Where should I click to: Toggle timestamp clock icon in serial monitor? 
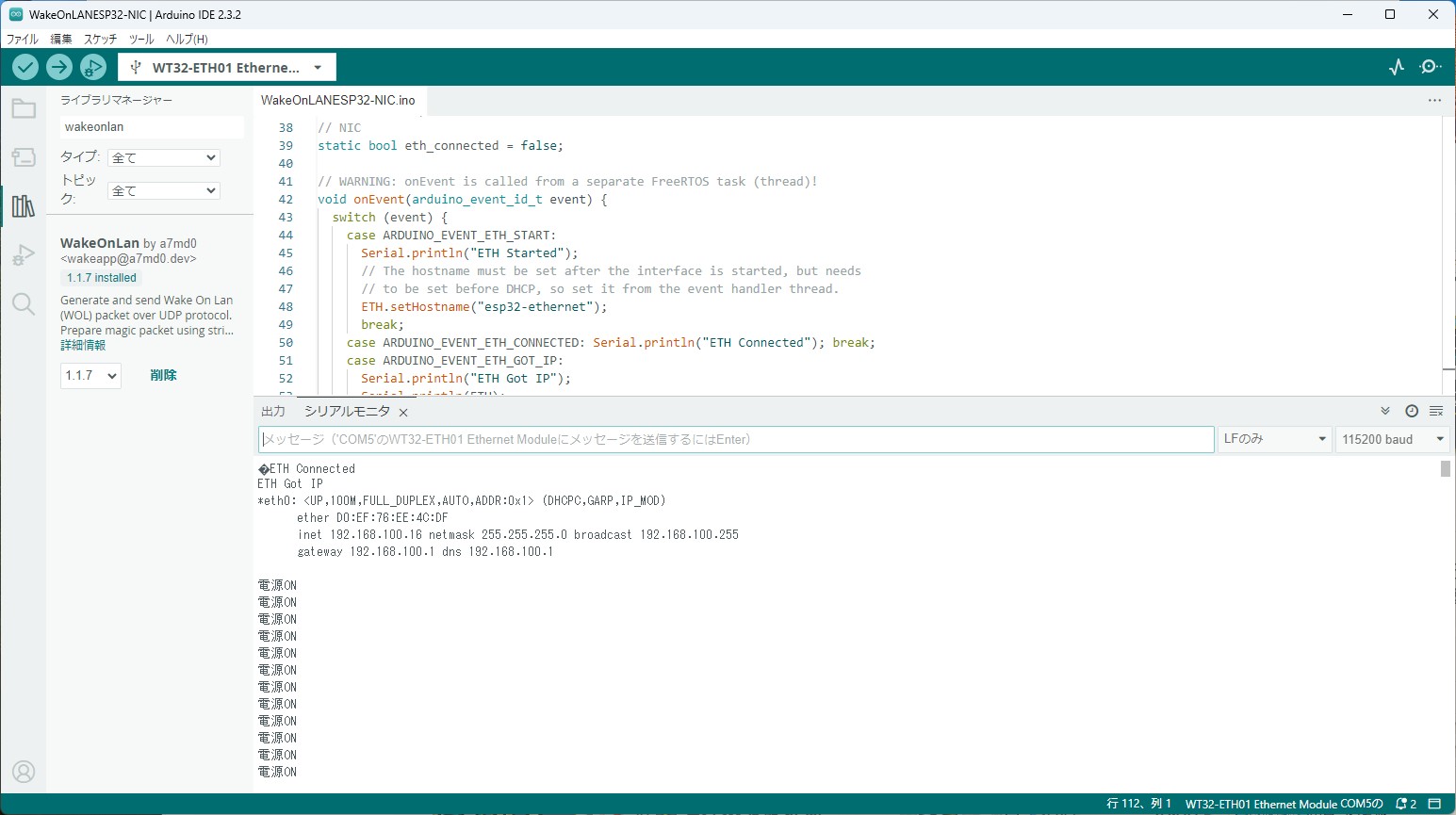[x=1412, y=411]
